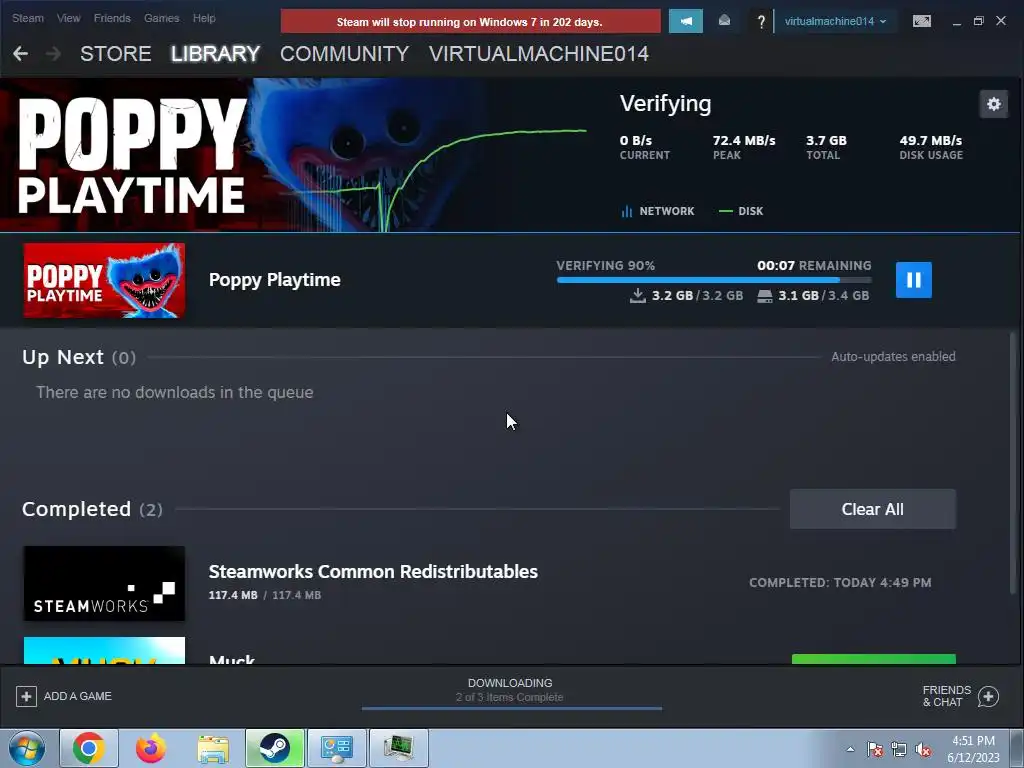Switch to Big Picture mode icon
Viewport: 1024px width, 768px height.
[921, 21]
